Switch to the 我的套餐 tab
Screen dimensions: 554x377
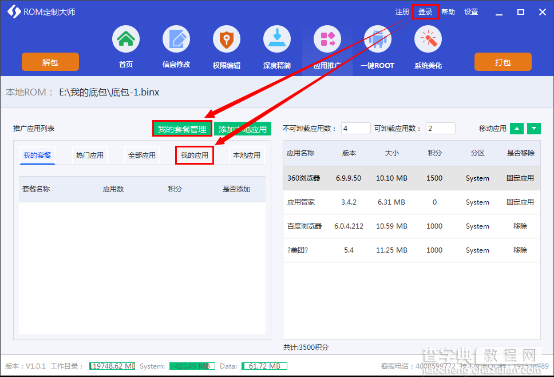(37, 155)
